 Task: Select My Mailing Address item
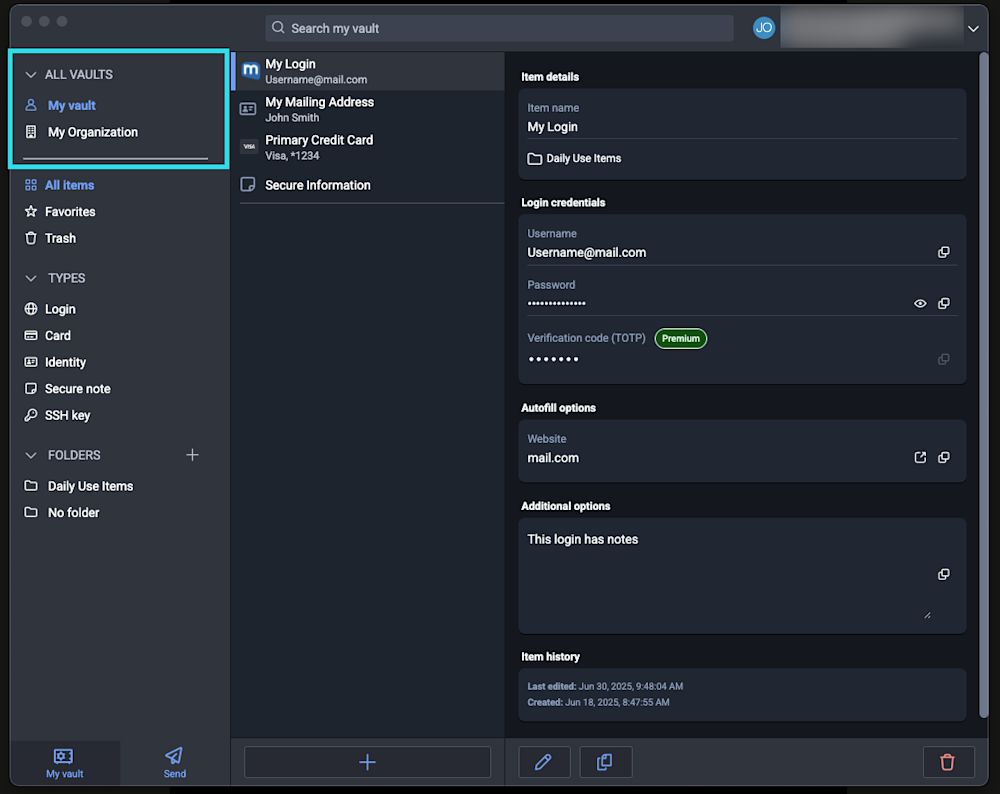coord(369,109)
